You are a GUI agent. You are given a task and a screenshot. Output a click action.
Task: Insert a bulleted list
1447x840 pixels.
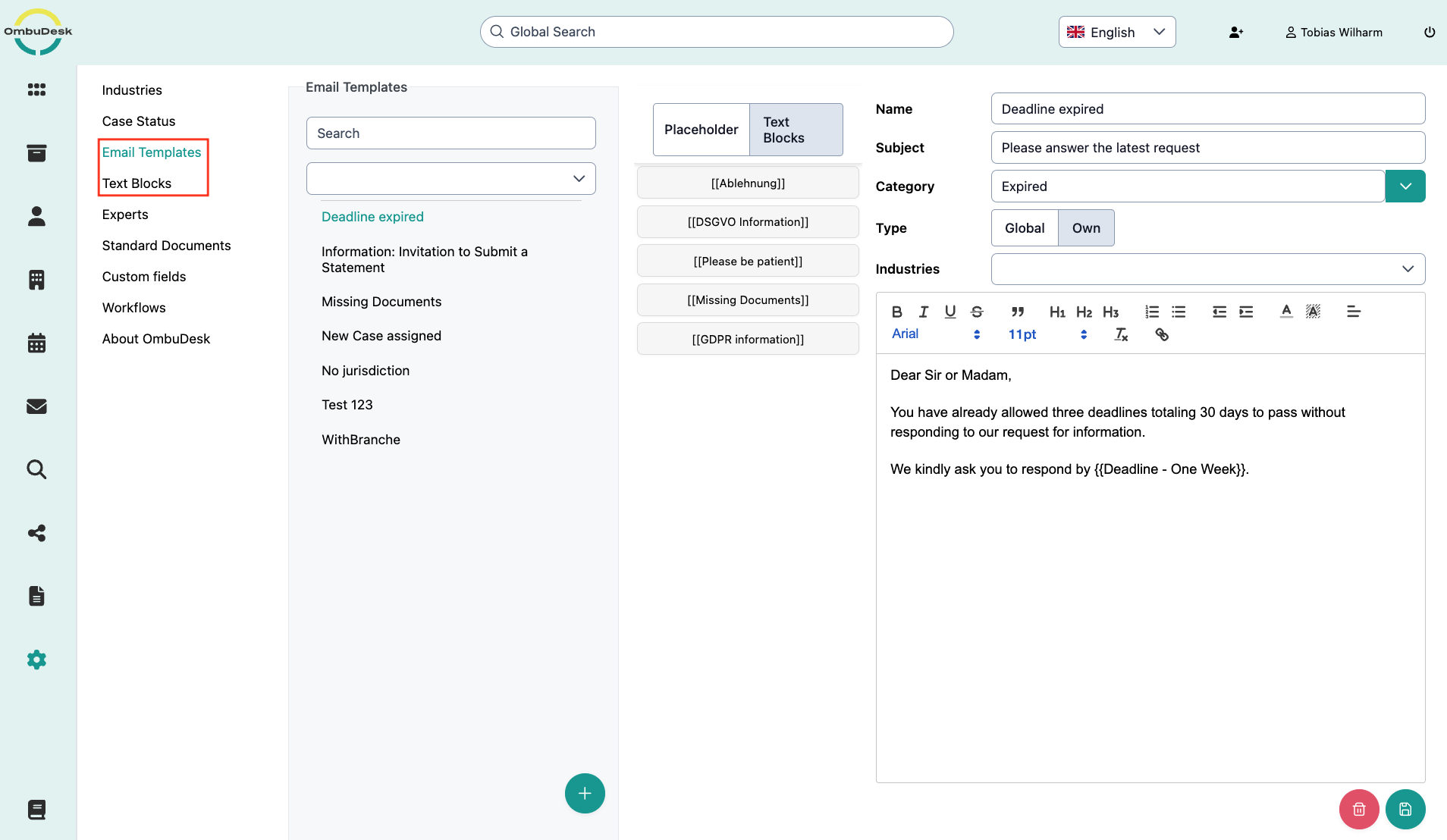tap(1179, 312)
